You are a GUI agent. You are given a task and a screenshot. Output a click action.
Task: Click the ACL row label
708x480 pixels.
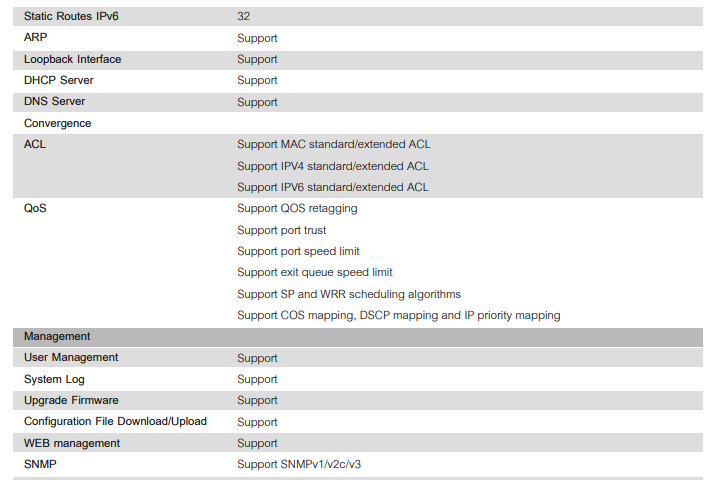(x=35, y=144)
